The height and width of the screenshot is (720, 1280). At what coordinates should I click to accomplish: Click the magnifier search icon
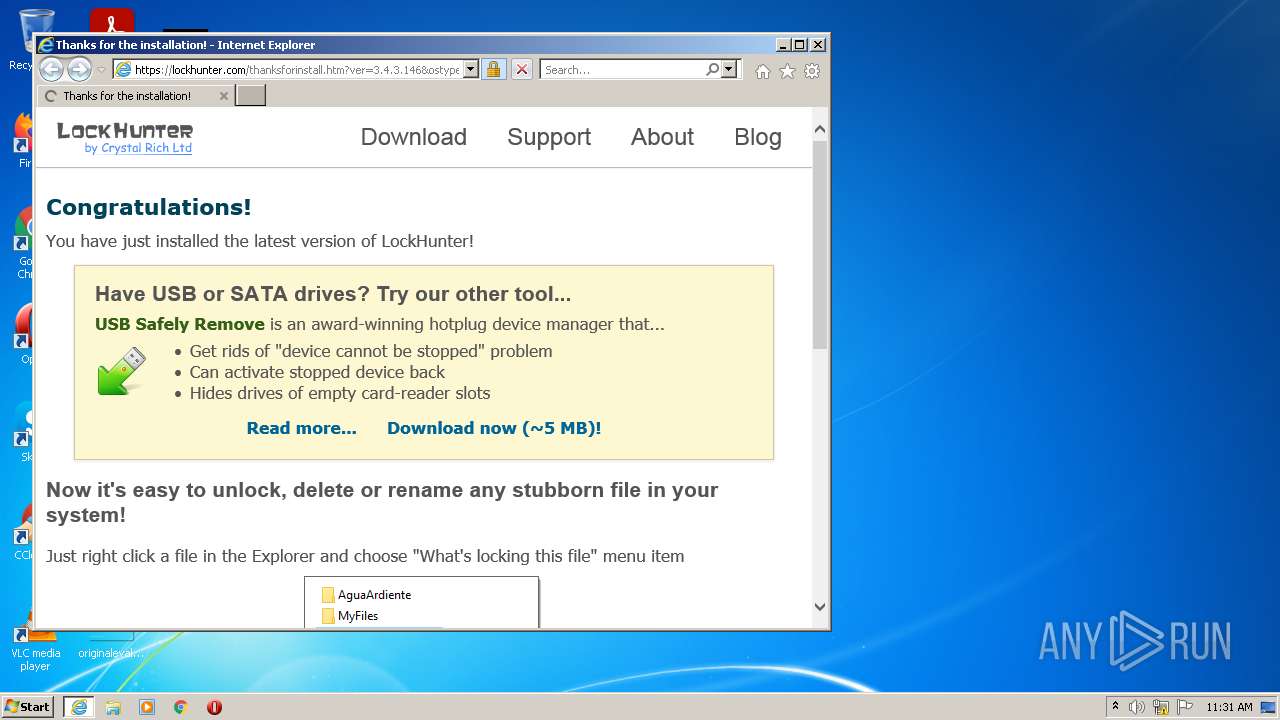click(x=712, y=69)
